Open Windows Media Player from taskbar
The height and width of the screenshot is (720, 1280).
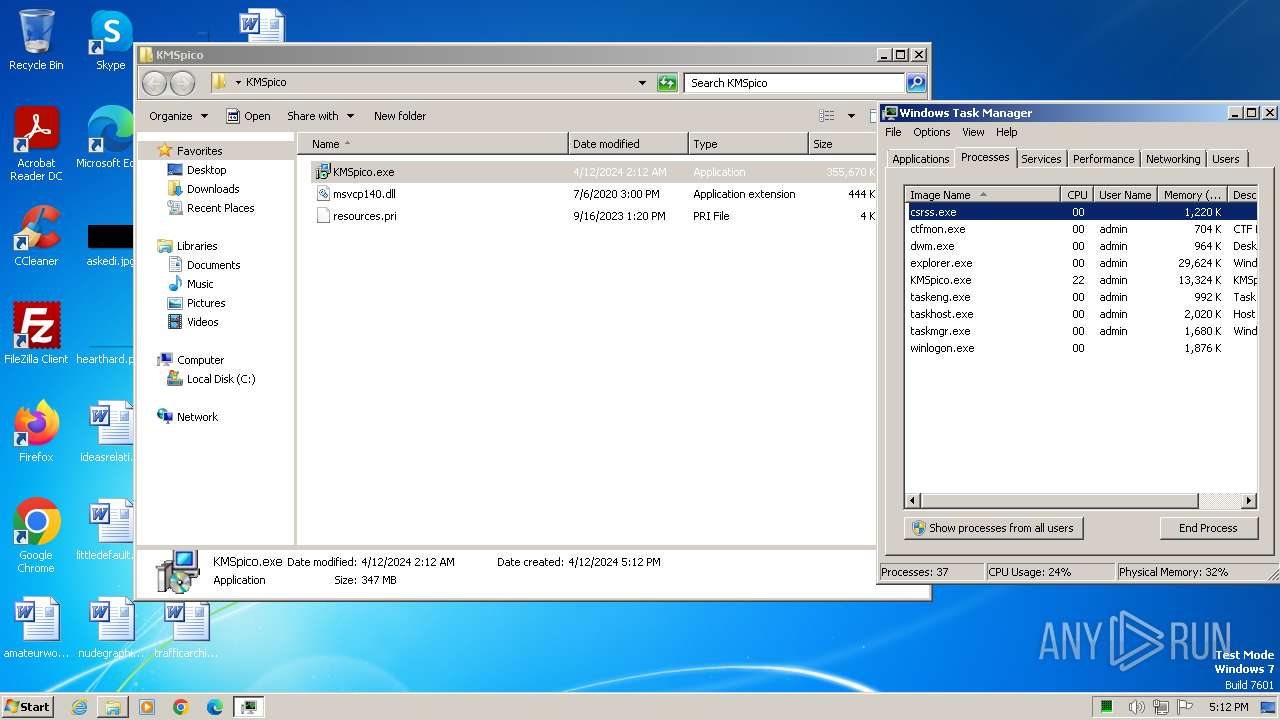tap(147, 707)
